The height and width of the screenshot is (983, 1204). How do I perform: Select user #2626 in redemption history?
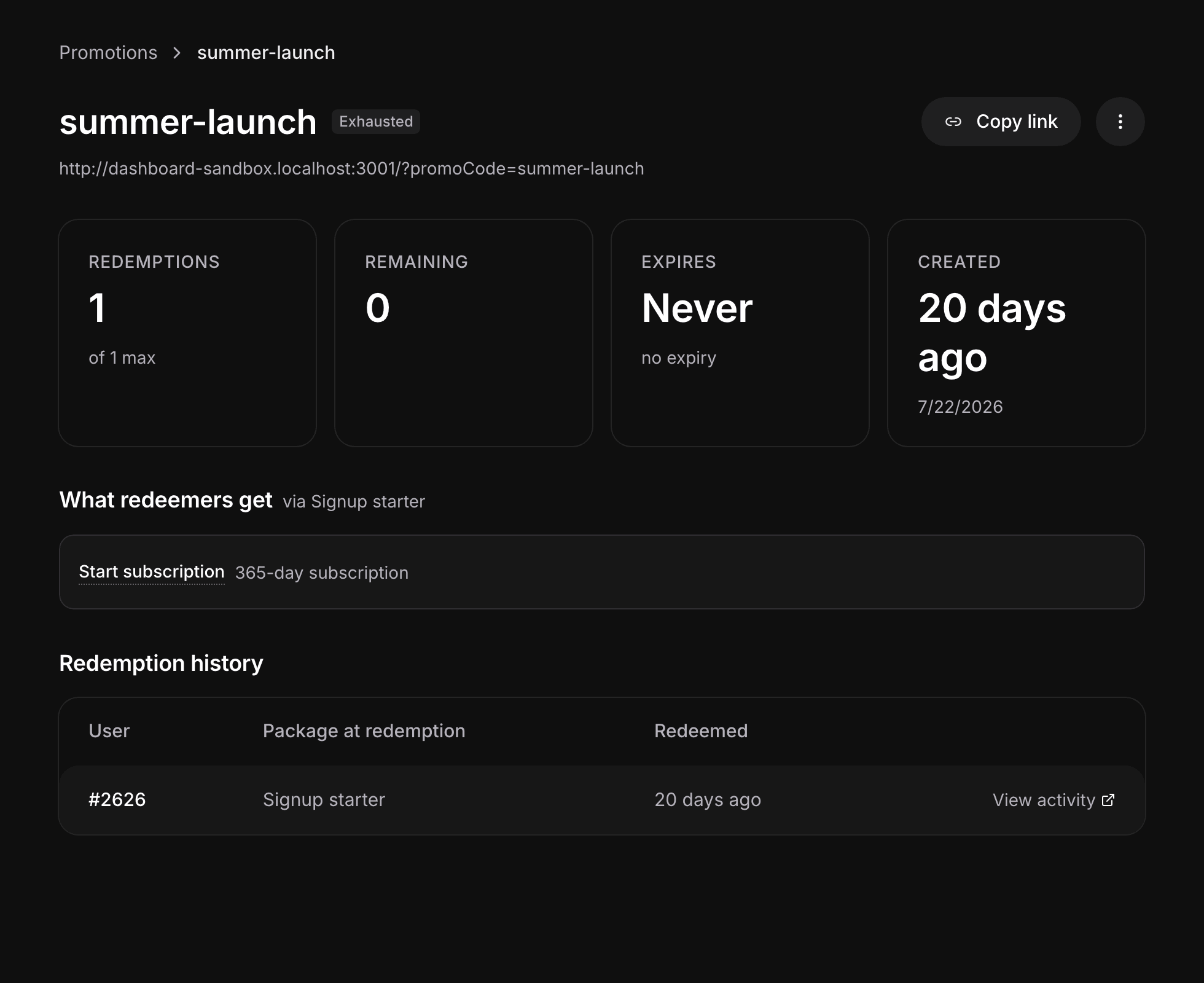pyautogui.click(x=117, y=799)
